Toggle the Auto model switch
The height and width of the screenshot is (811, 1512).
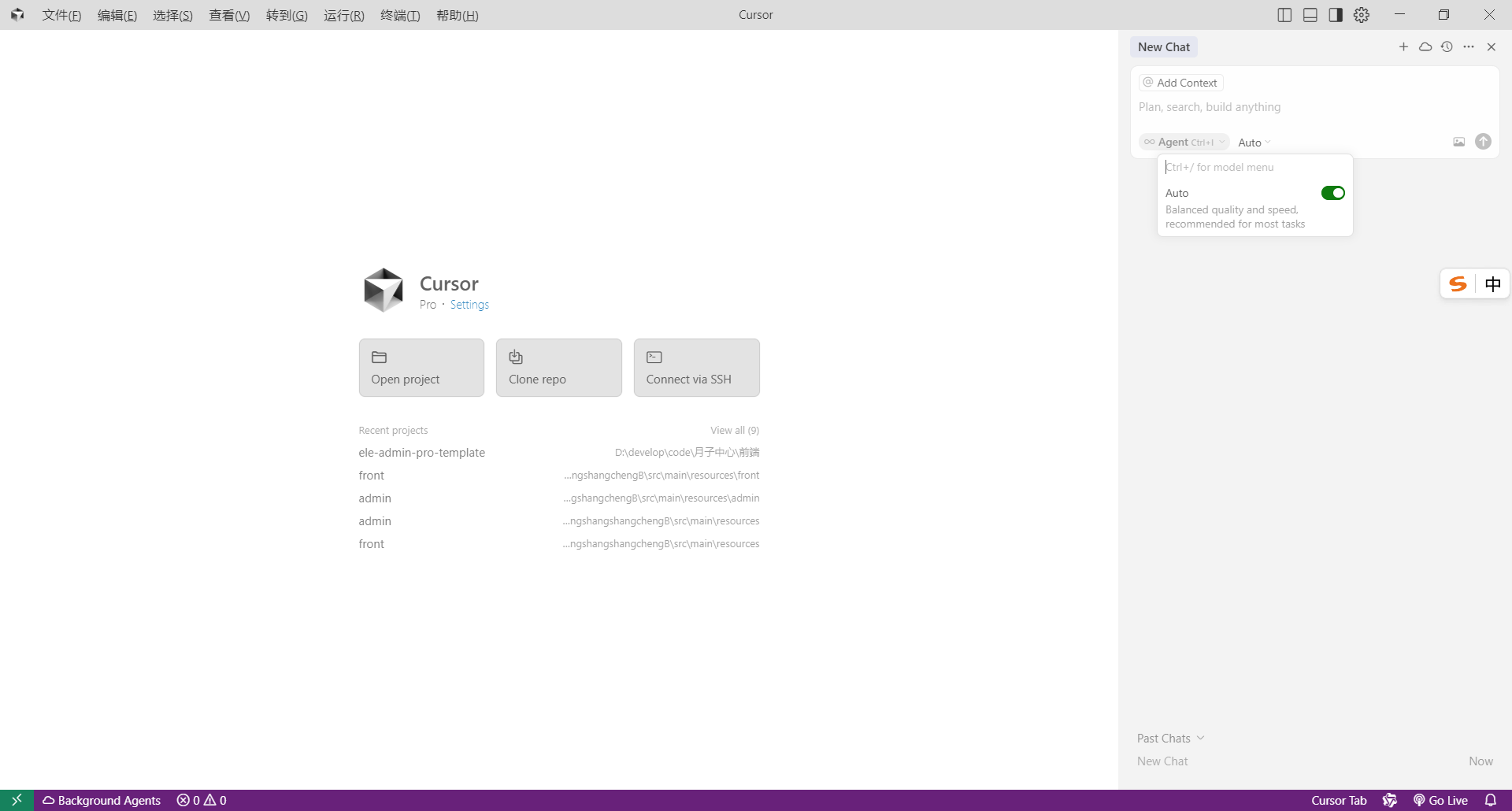pyautogui.click(x=1333, y=193)
